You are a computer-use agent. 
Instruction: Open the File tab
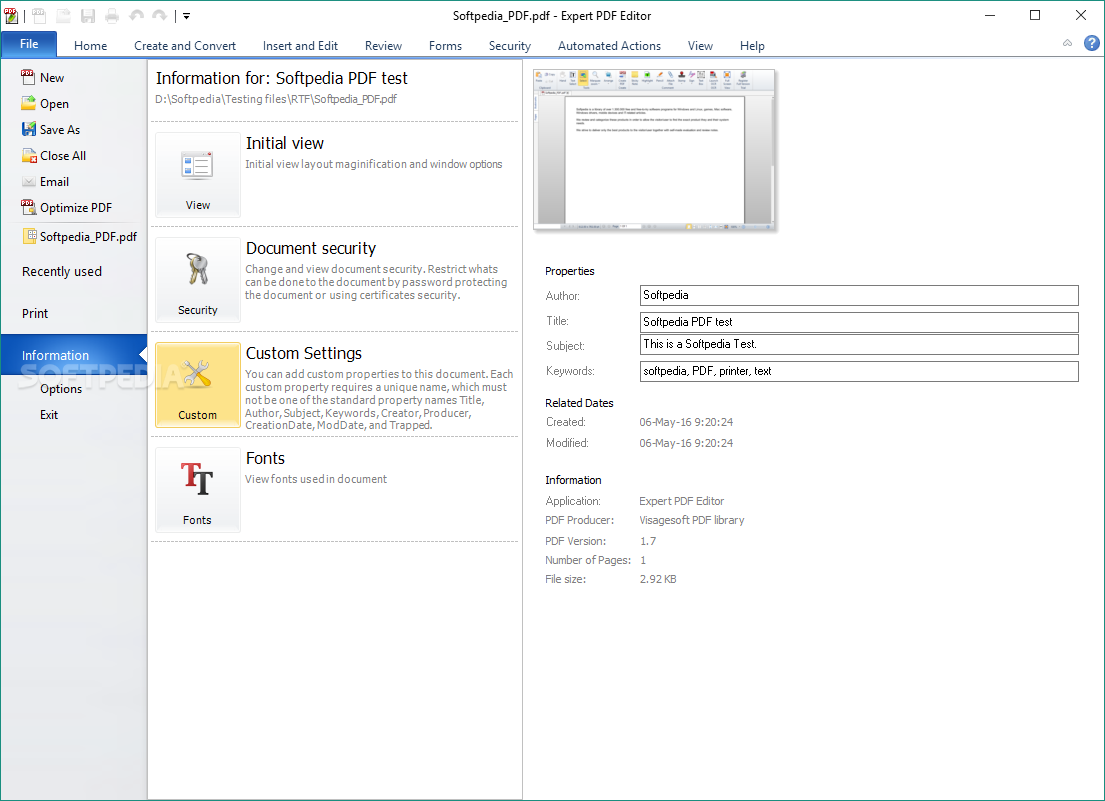[29, 44]
